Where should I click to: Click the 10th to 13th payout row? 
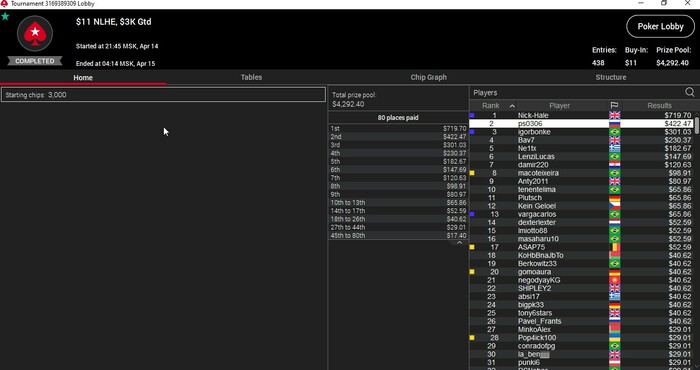point(398,203)
